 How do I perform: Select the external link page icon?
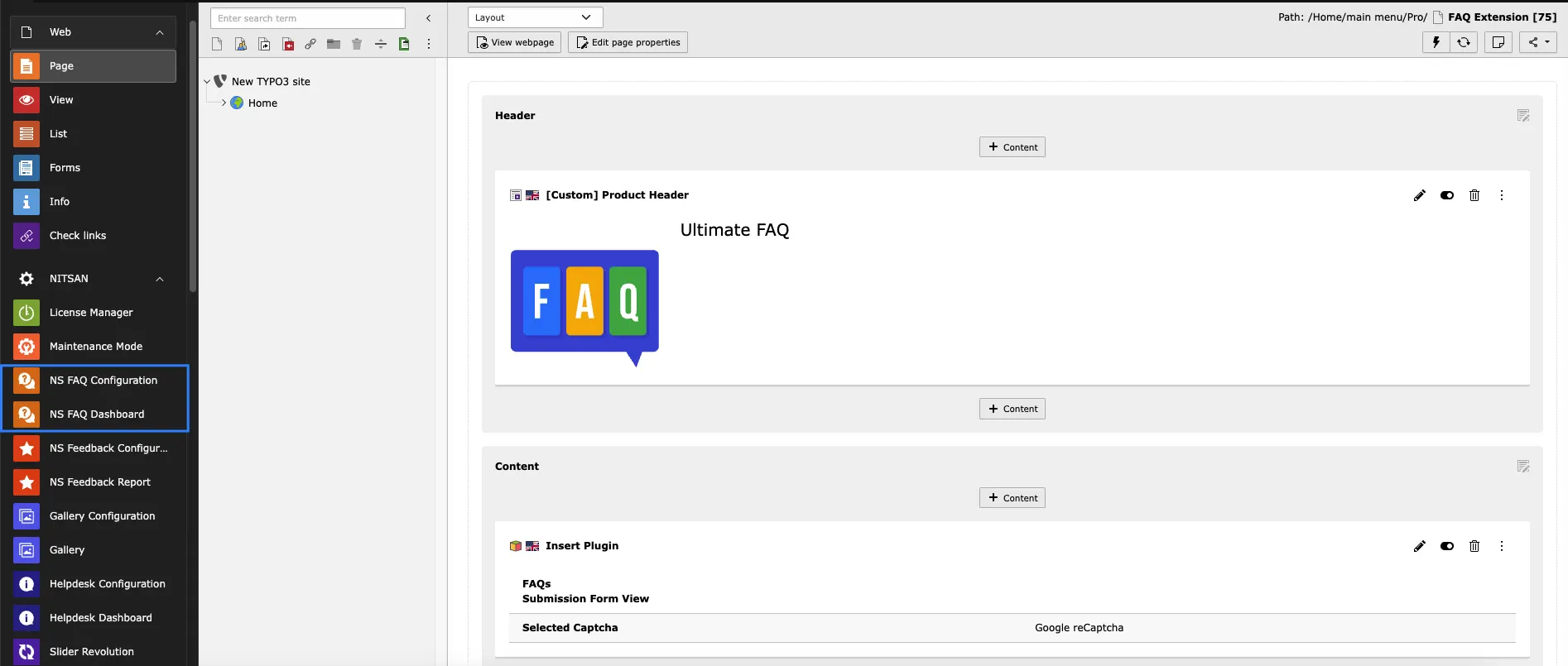(310, 44)
